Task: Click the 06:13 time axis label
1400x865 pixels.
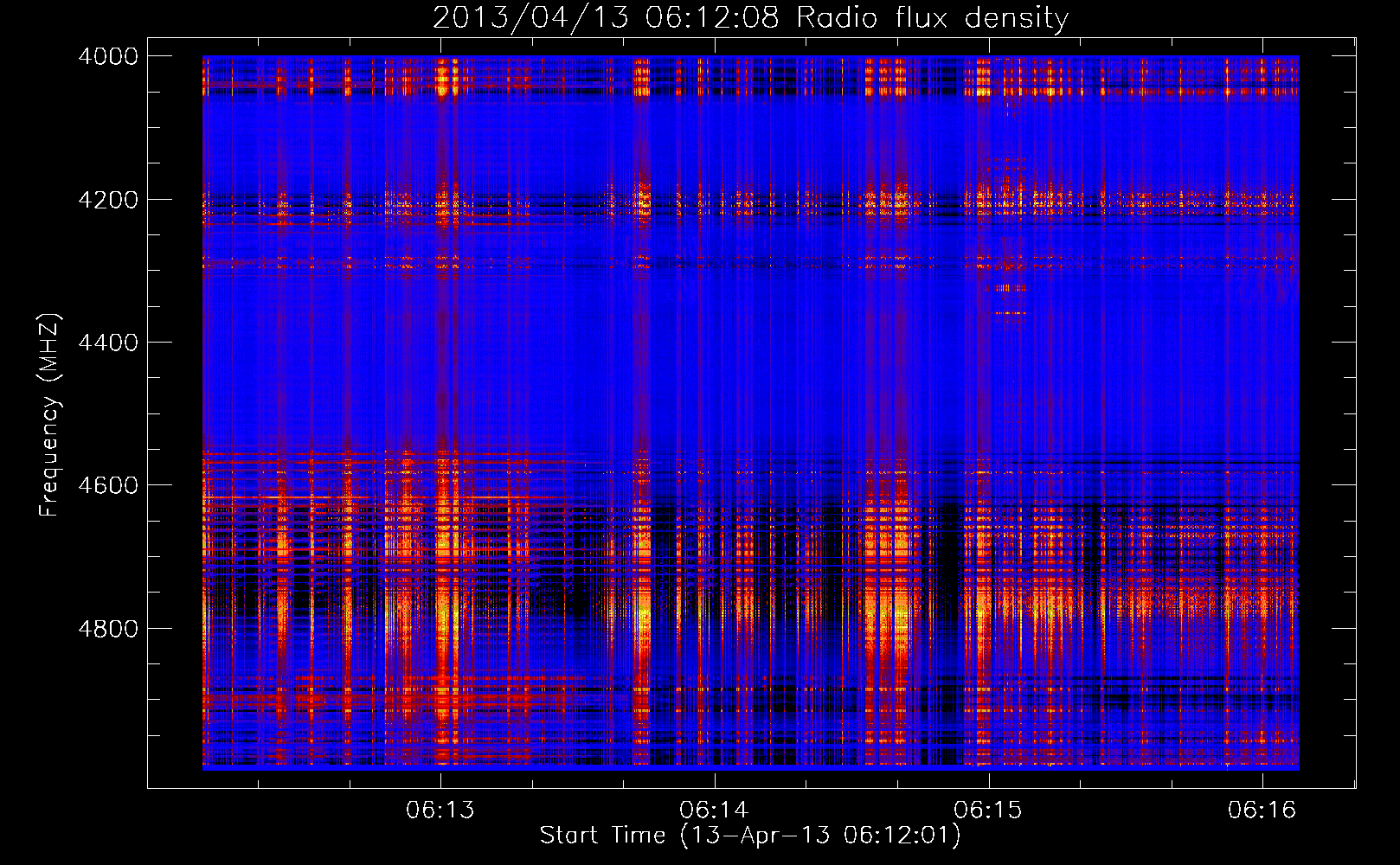Action: click(x=440, y=810)
